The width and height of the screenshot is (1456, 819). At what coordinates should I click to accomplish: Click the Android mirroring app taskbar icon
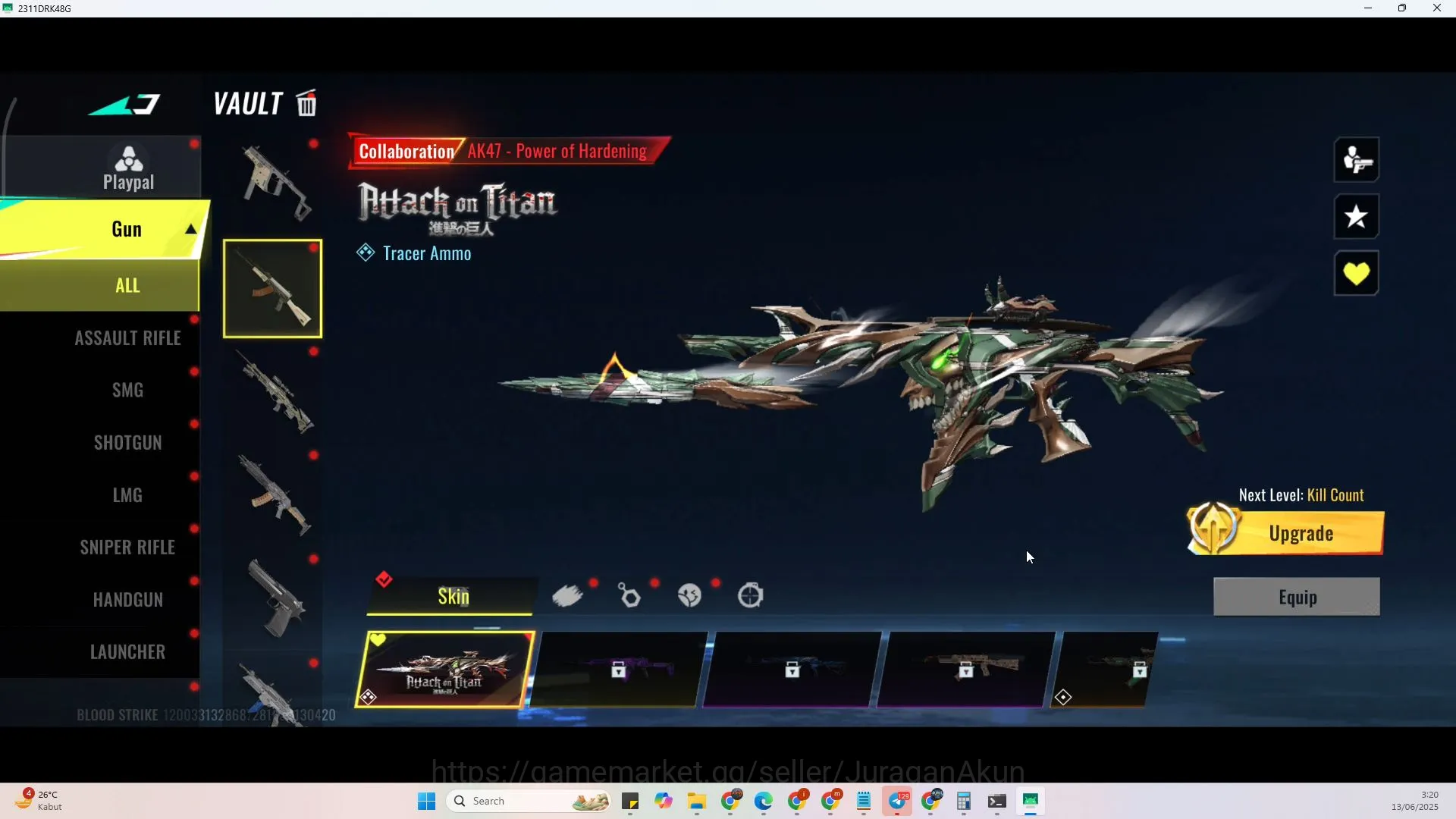point(1031,801)
